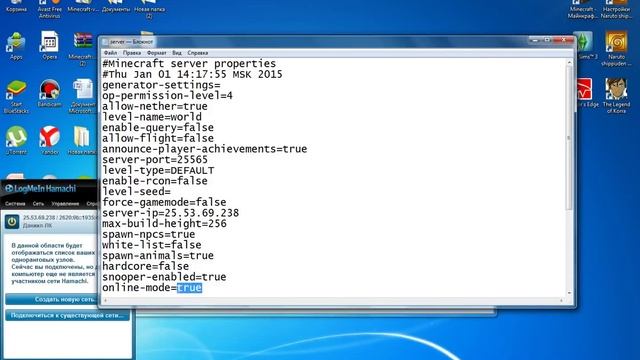Click the Notepad vertical scrollbar thumb
This screenshot has height=360, width=640.
tap(569, 139)
